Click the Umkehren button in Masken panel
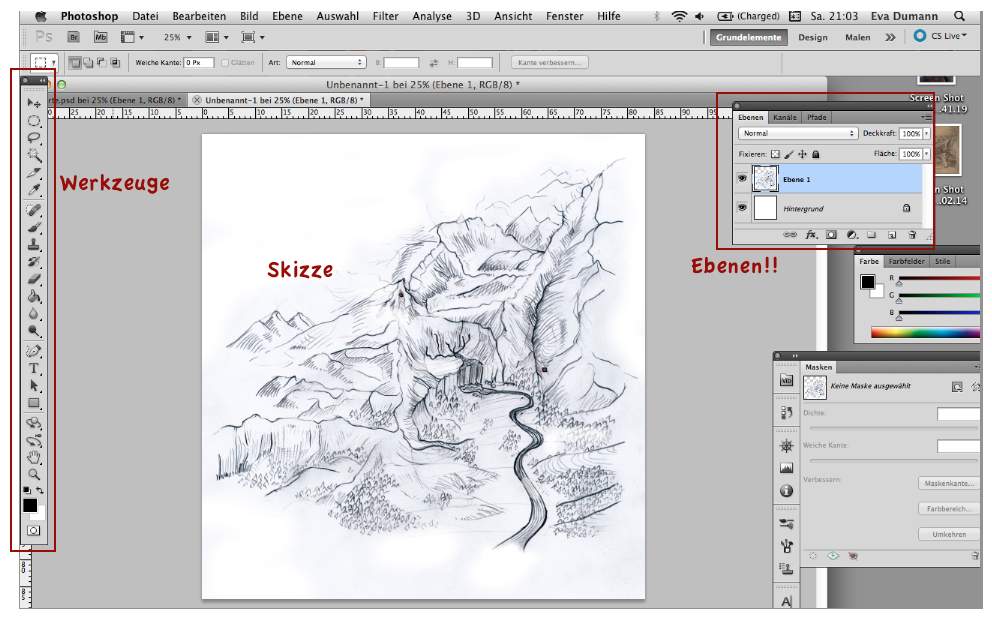 pyautogui.click(x=948, y=534)
